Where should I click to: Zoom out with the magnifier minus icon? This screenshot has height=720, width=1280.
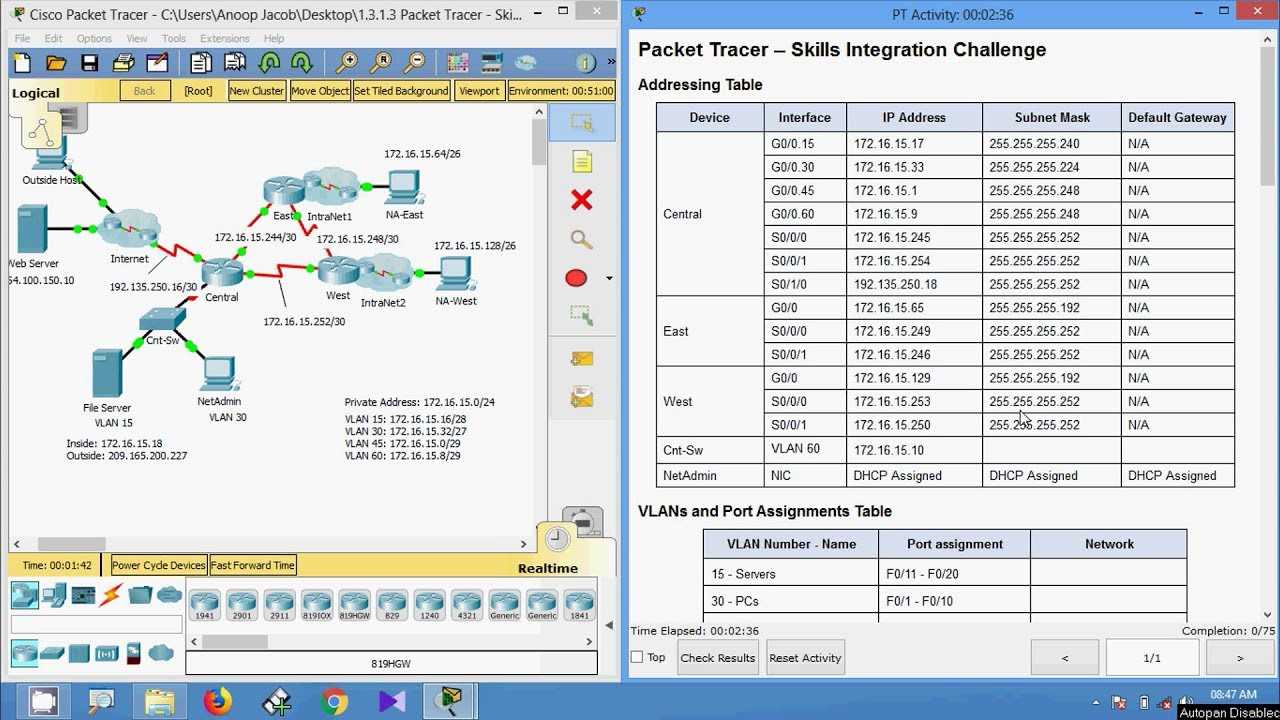pyautogui.click(x=414, y=63)
